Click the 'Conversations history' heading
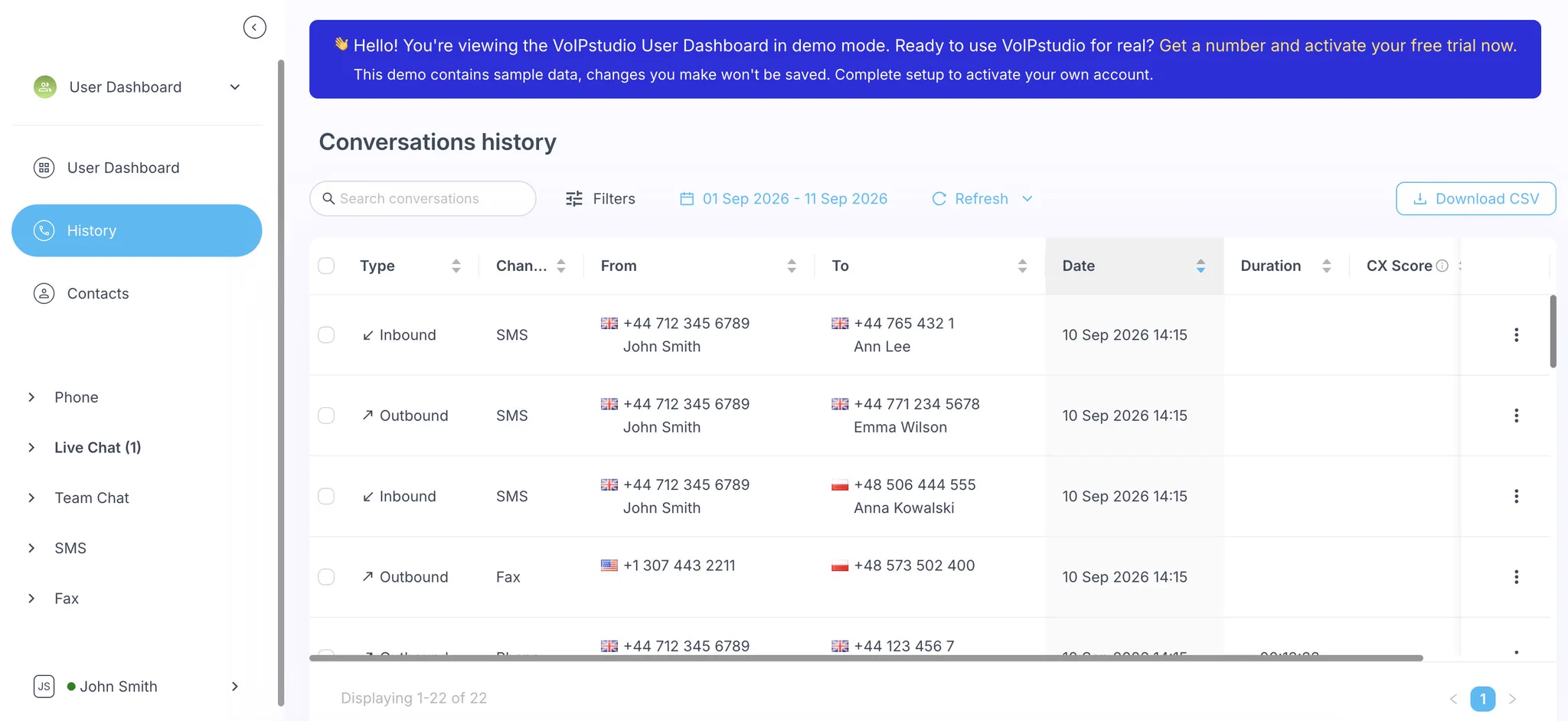The width and height of the screenshot is (1568, 721). (438, 142)
